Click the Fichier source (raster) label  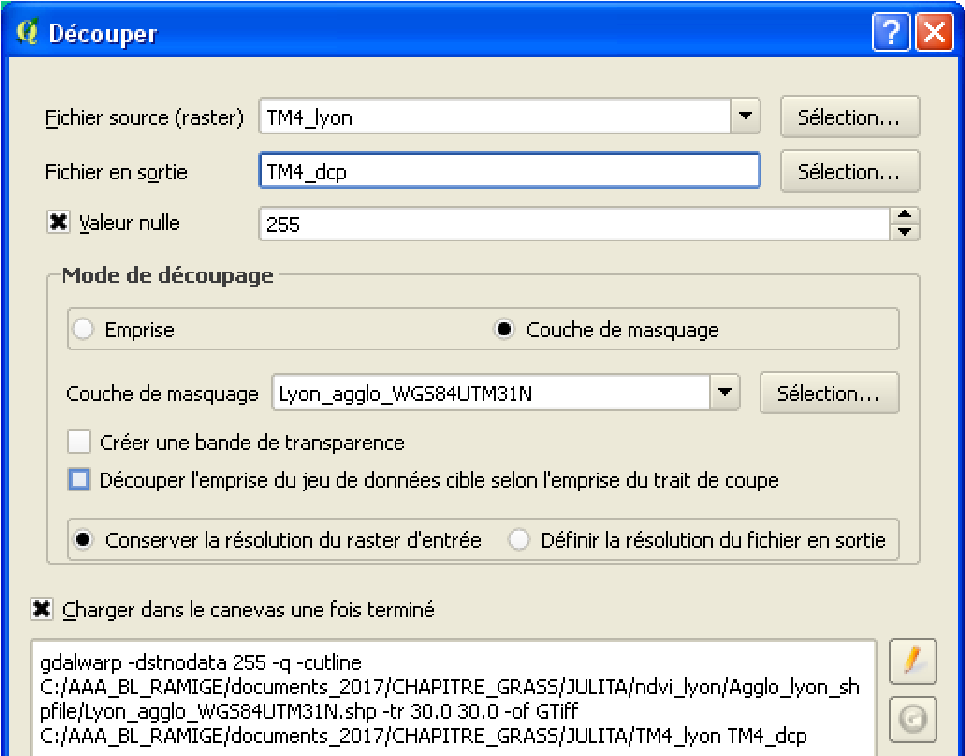144,117
